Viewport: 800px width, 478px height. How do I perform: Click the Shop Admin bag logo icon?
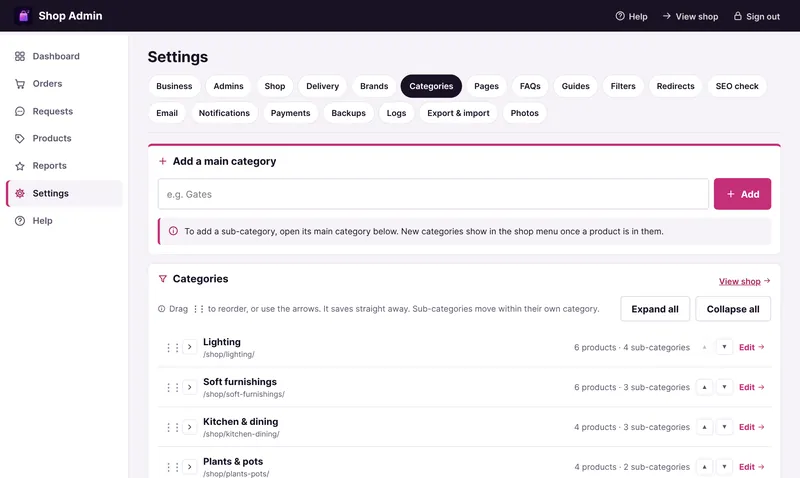click(x=23, y=16)
